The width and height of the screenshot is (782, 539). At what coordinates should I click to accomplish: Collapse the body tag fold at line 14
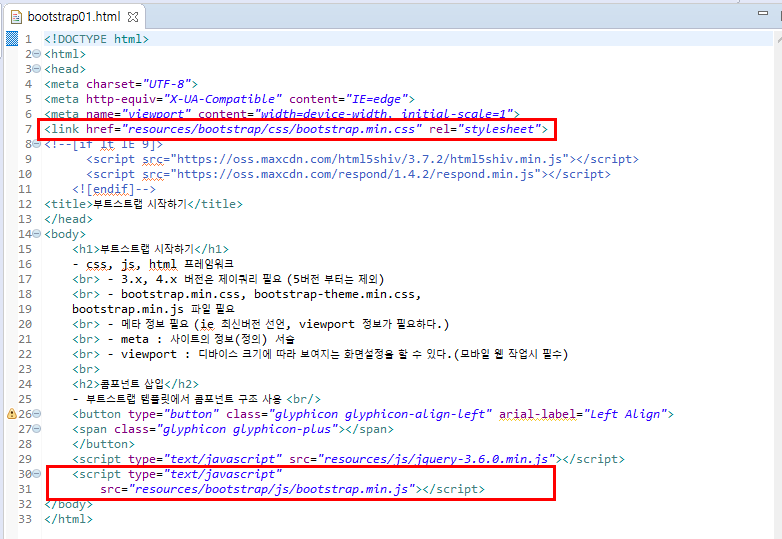click(36, 234)
